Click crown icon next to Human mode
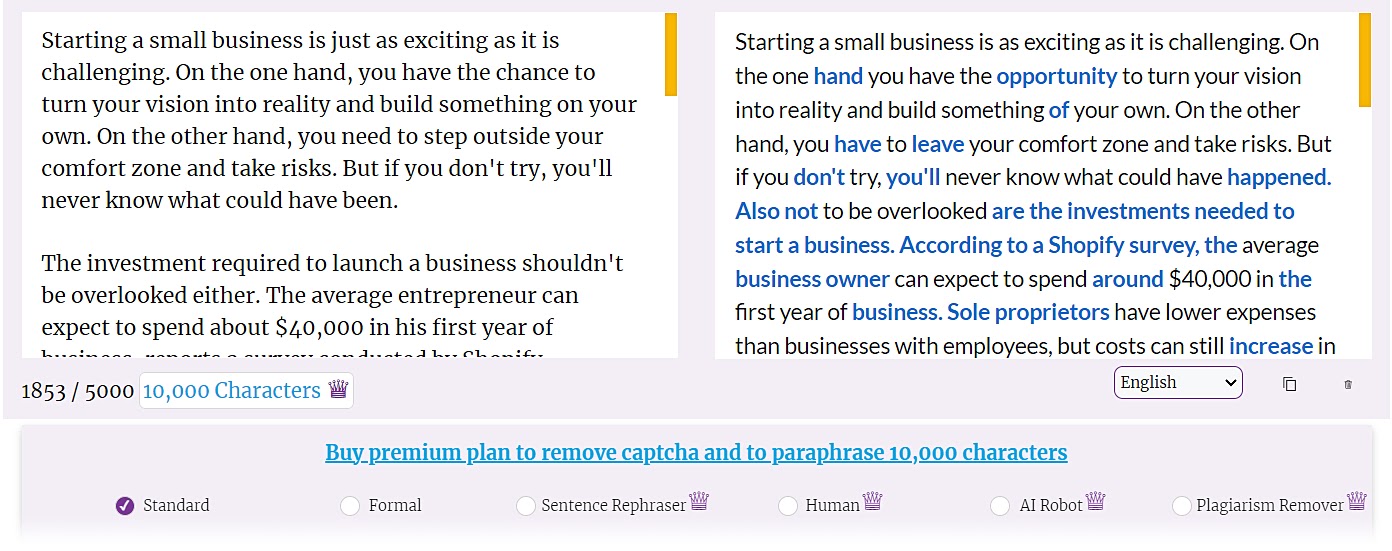This screenshot has width=1392, height=551. 872,501
